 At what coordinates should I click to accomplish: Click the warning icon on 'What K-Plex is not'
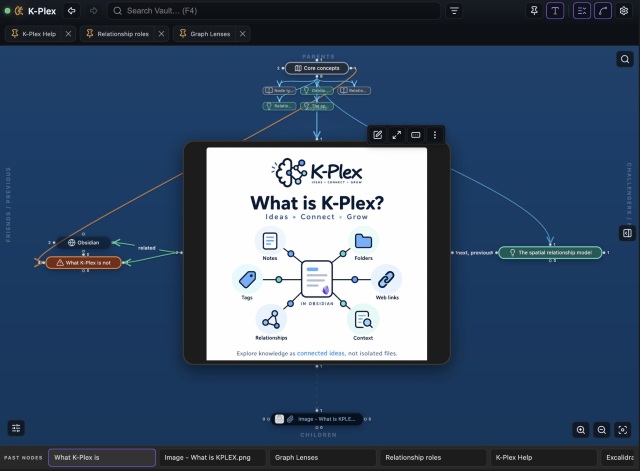pyautogui.click(x=60, y=263)
